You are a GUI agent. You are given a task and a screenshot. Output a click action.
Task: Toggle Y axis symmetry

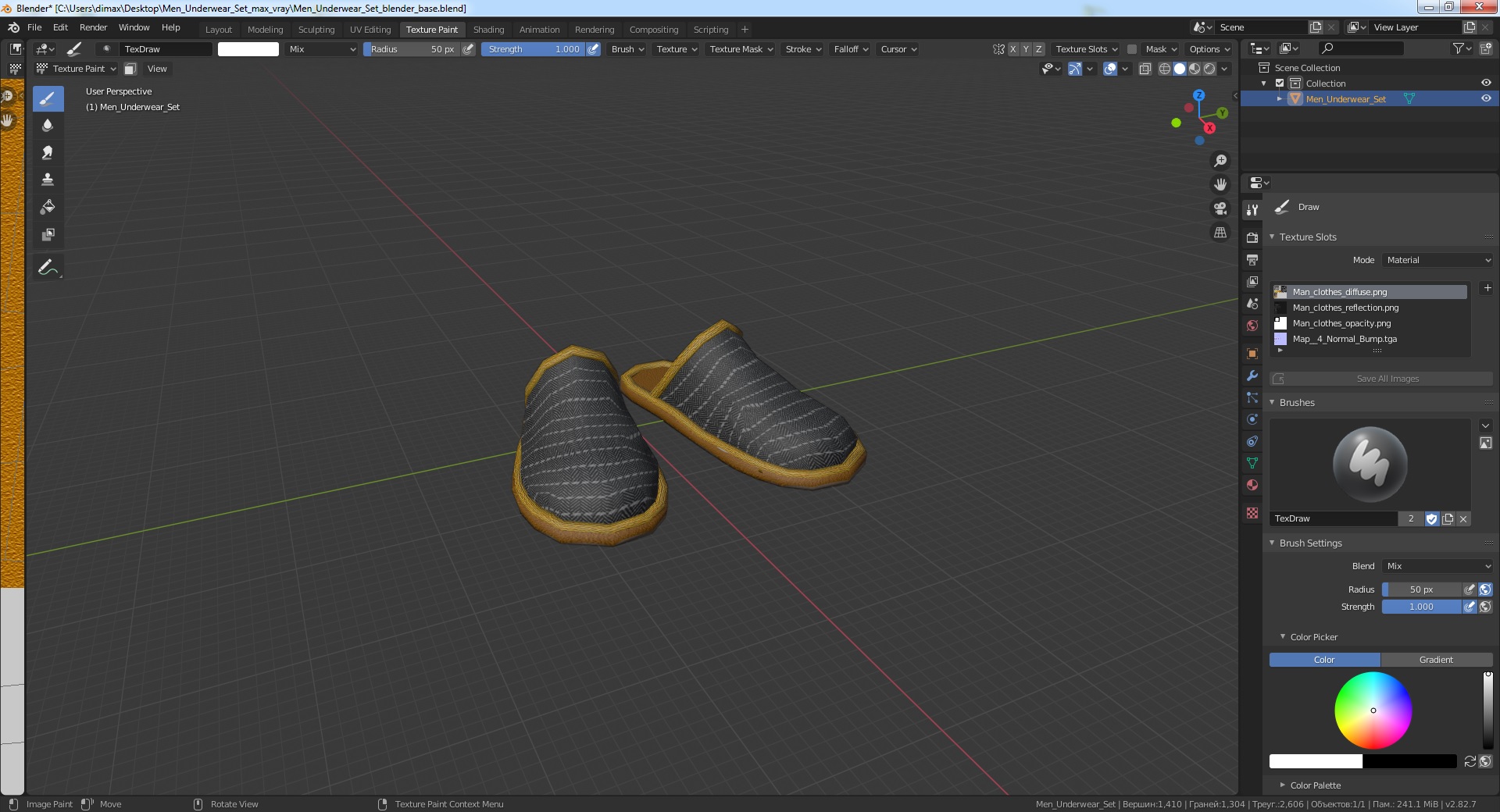click(1026, 49)
